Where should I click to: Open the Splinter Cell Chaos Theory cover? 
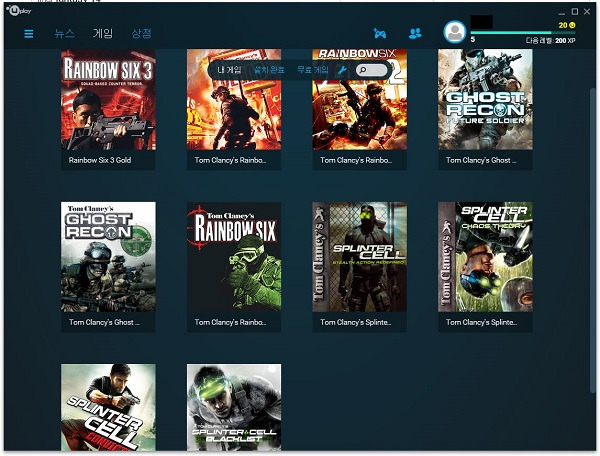(x=485, y=257)
